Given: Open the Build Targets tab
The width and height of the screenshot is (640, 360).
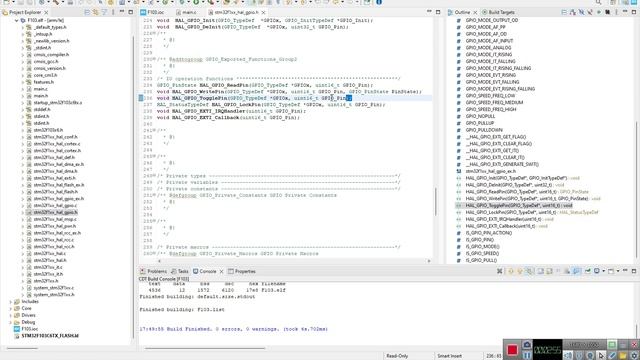Looking at the screenshot, I should tap(498, 12).
